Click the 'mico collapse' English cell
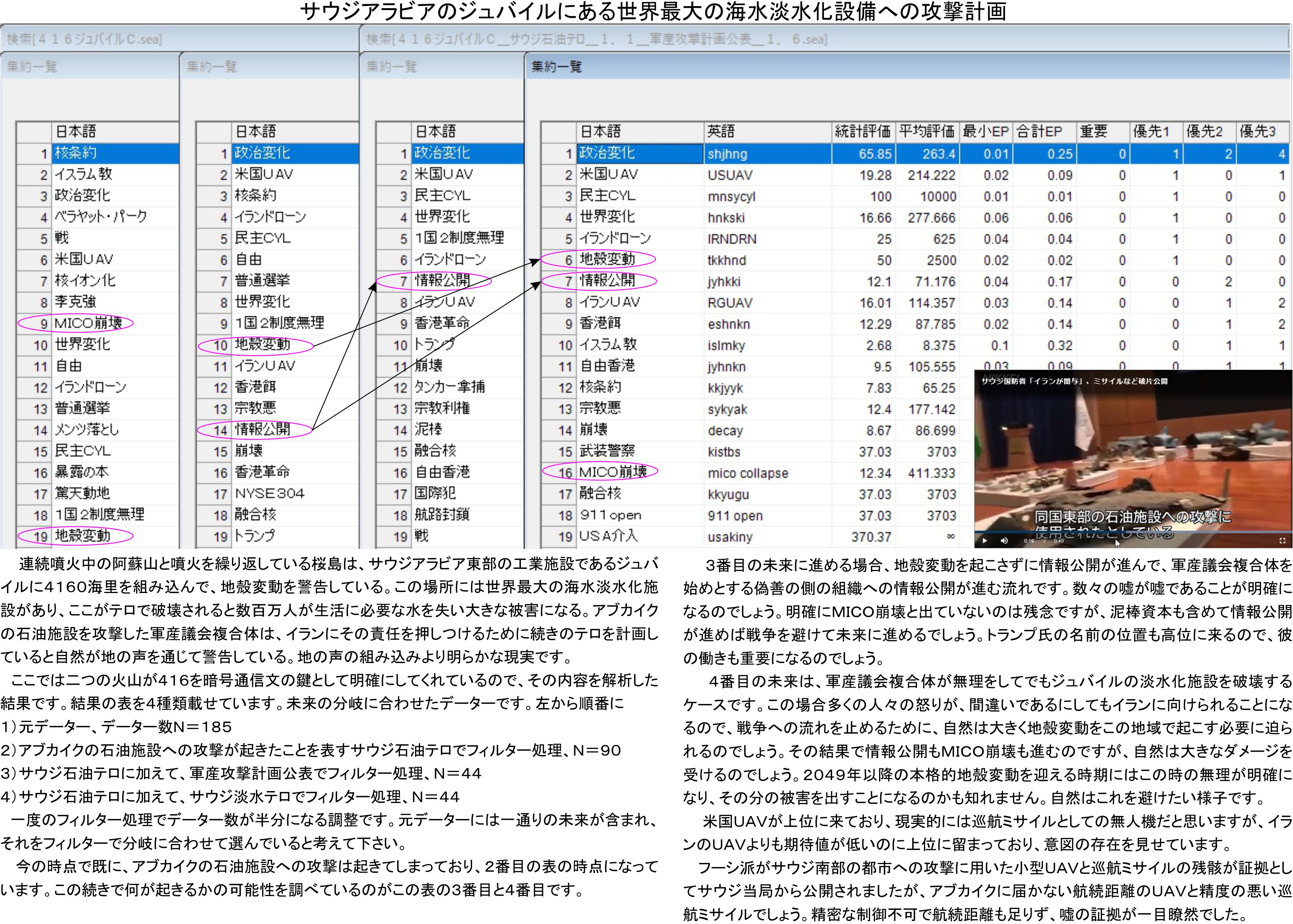 coord(748,473)
